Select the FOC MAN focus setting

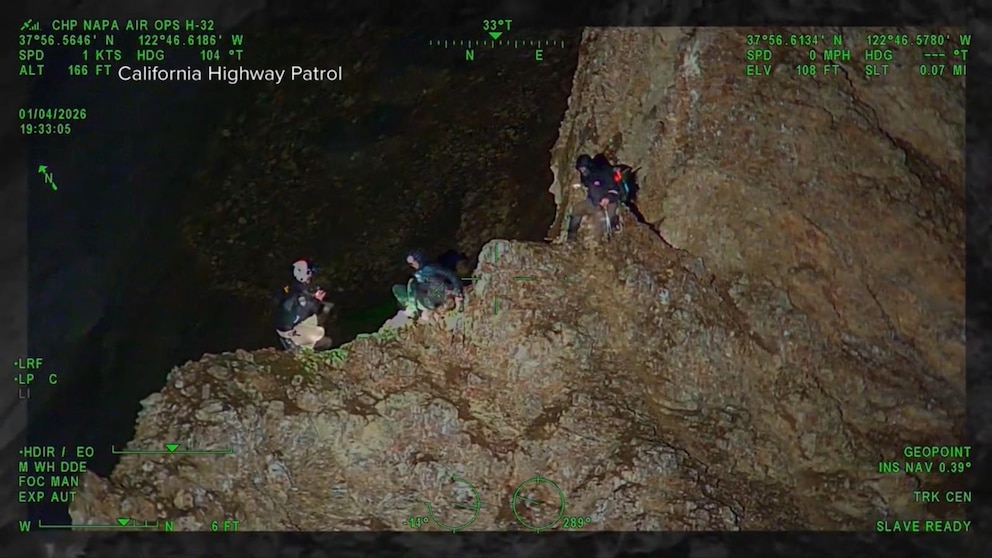pos(50,481)
